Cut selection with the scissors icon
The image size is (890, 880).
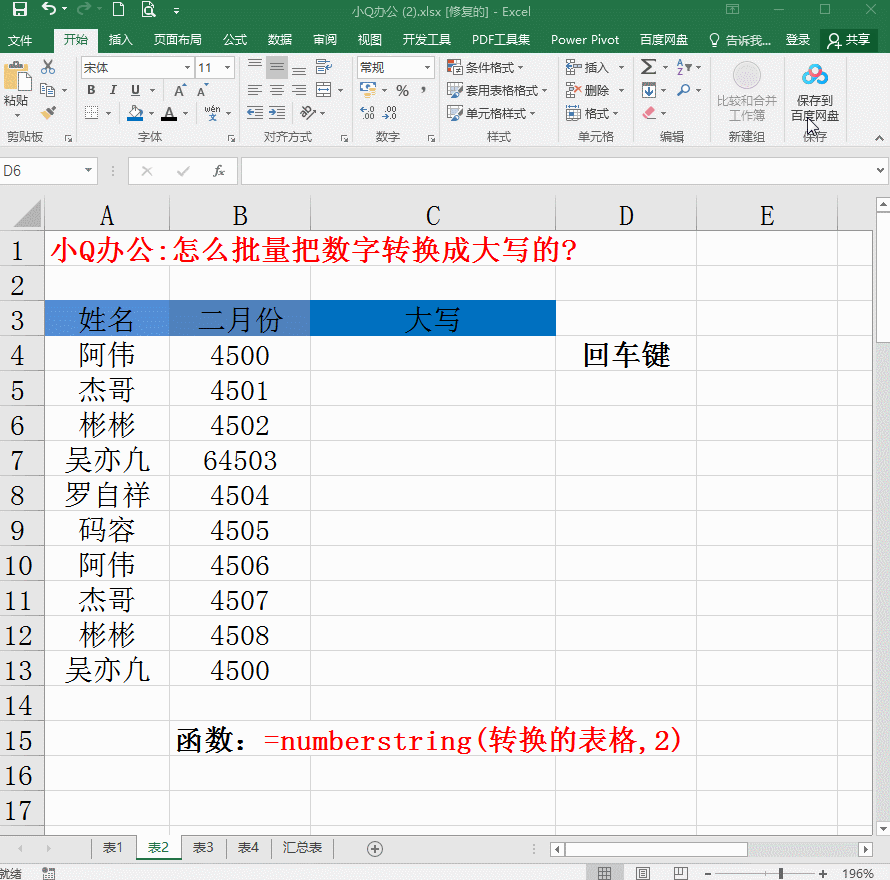pos(48,67)
